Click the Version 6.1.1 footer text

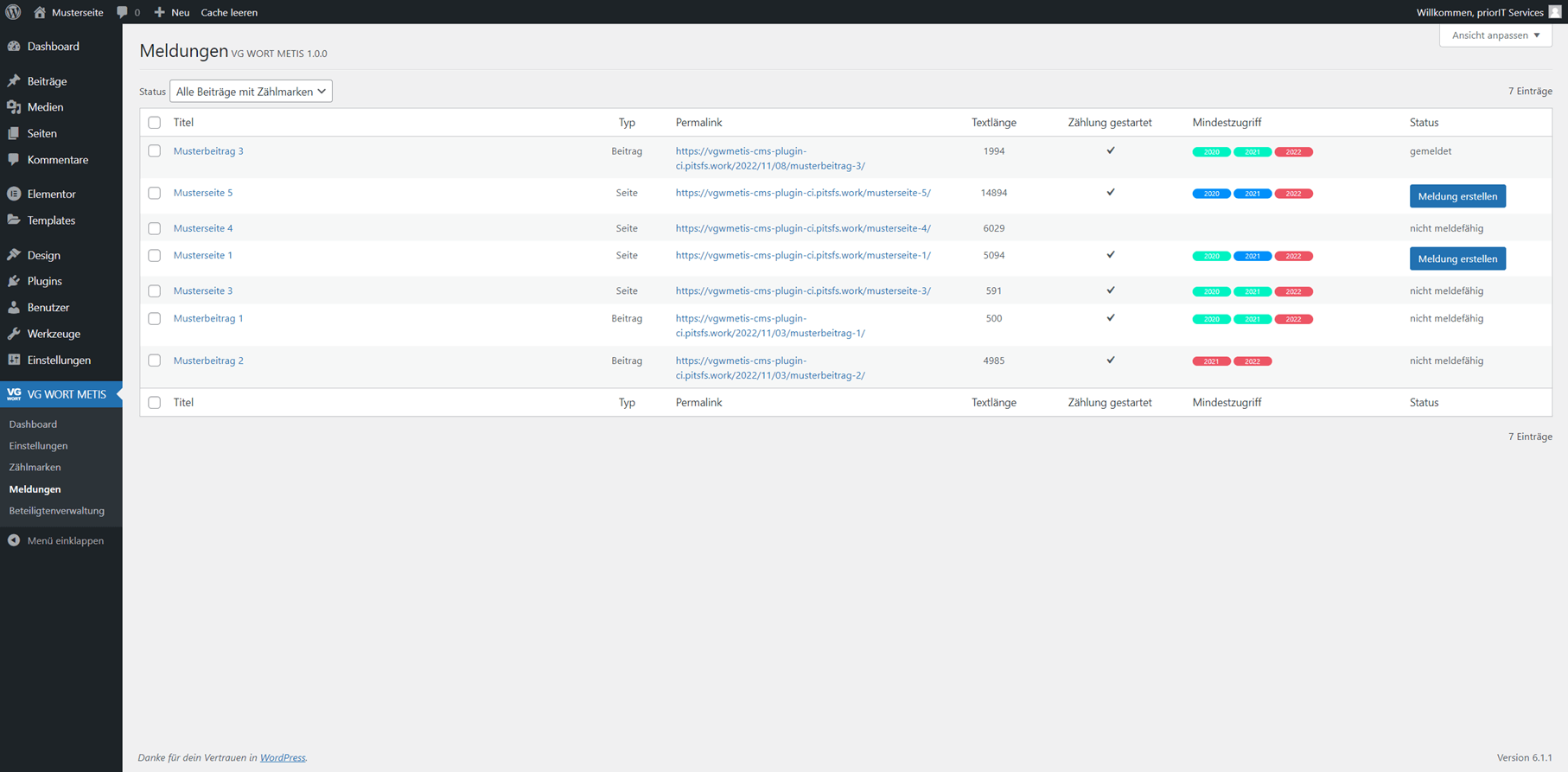pyautogui.click(x=1525, y=757)
